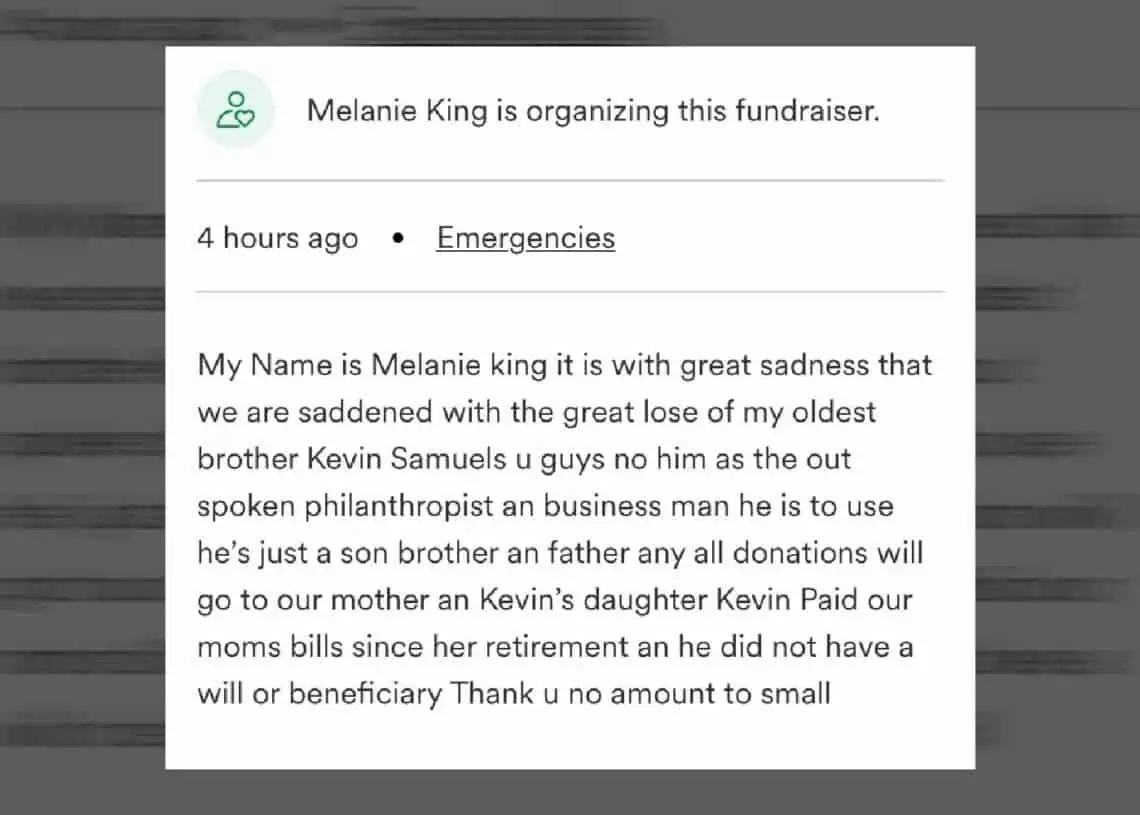
Task: Click the organizer heart-person icon
Action: tap(235, 110)
